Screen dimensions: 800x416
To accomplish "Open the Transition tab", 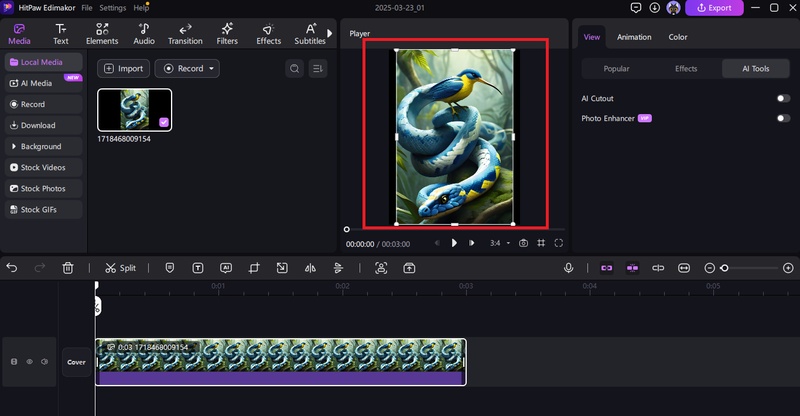I will (x=185, y=34).
